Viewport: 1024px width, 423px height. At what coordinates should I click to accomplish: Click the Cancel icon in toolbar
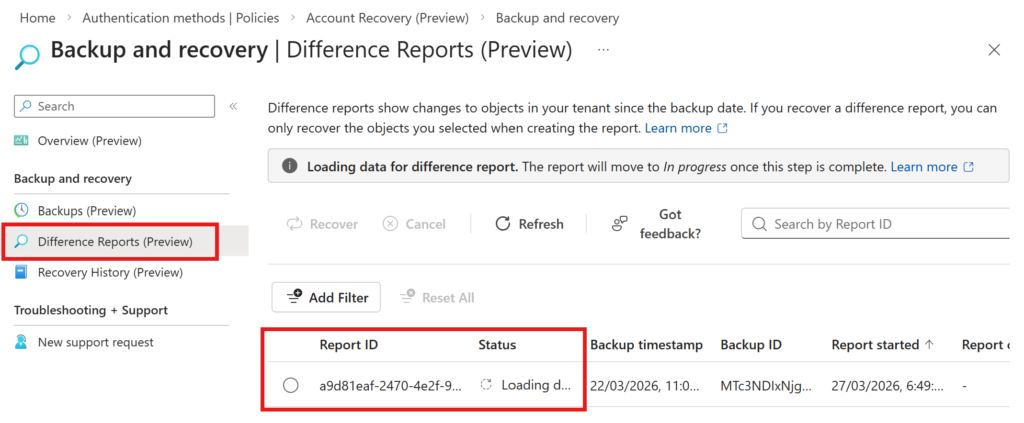coord(390,224)
